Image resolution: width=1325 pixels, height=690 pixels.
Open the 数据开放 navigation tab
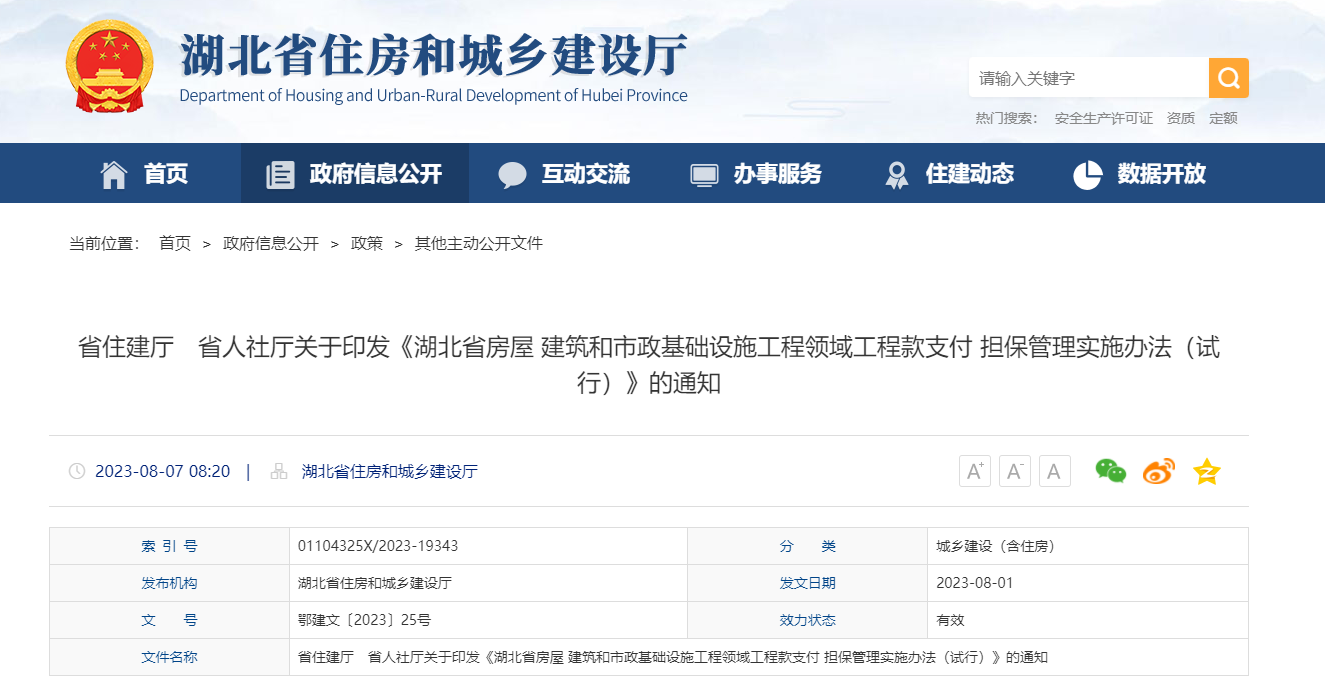(x=1141, y=173)
